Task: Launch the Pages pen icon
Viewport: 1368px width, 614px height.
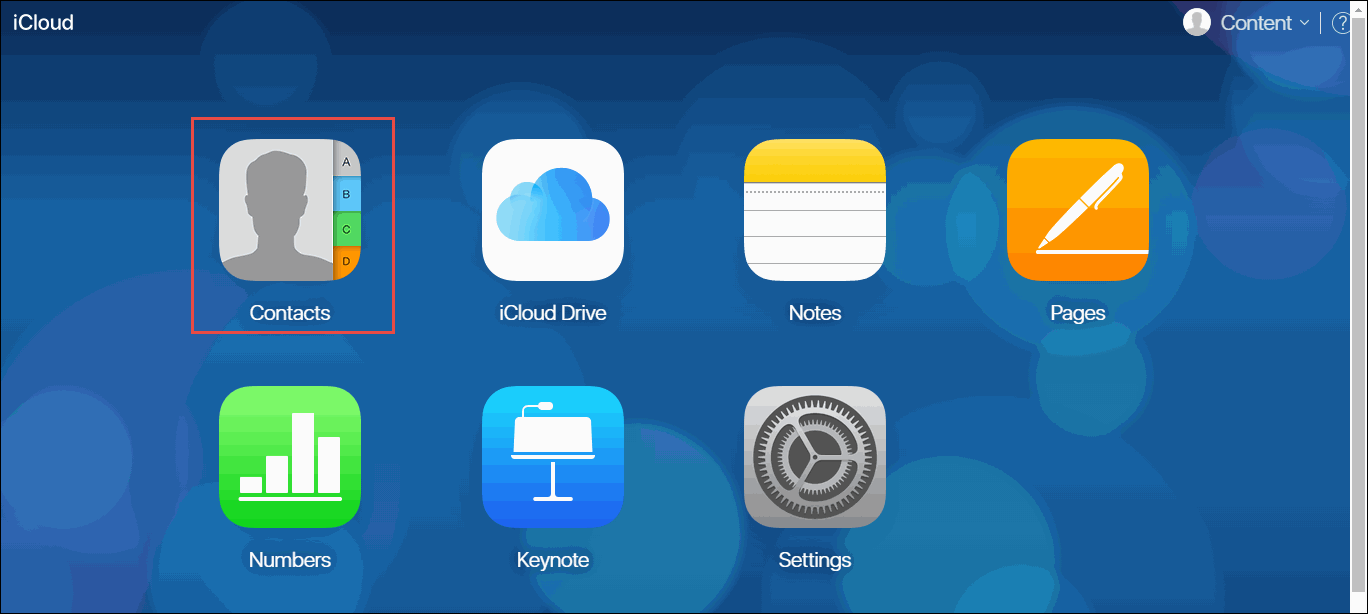Action: 1078,210
